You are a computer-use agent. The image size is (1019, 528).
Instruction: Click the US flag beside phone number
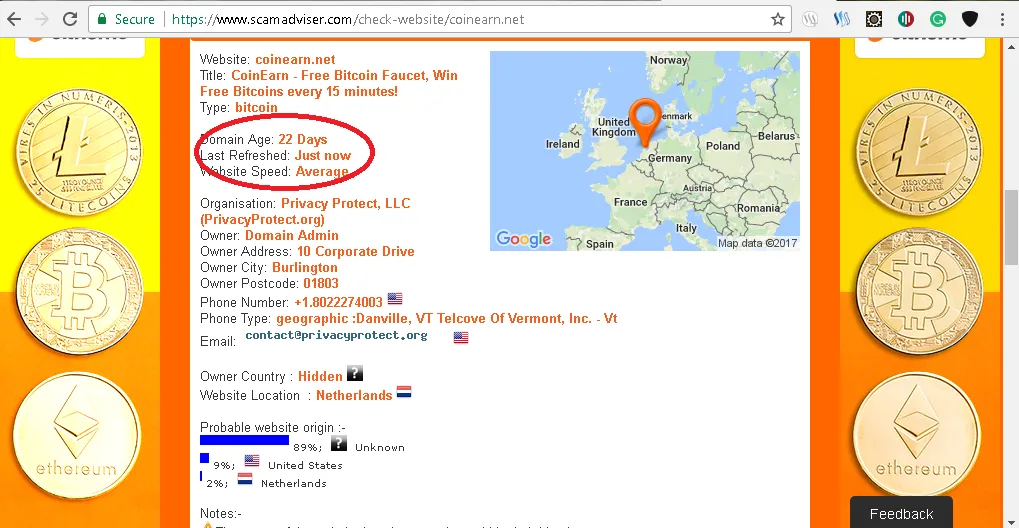click(x=395, y=298)
